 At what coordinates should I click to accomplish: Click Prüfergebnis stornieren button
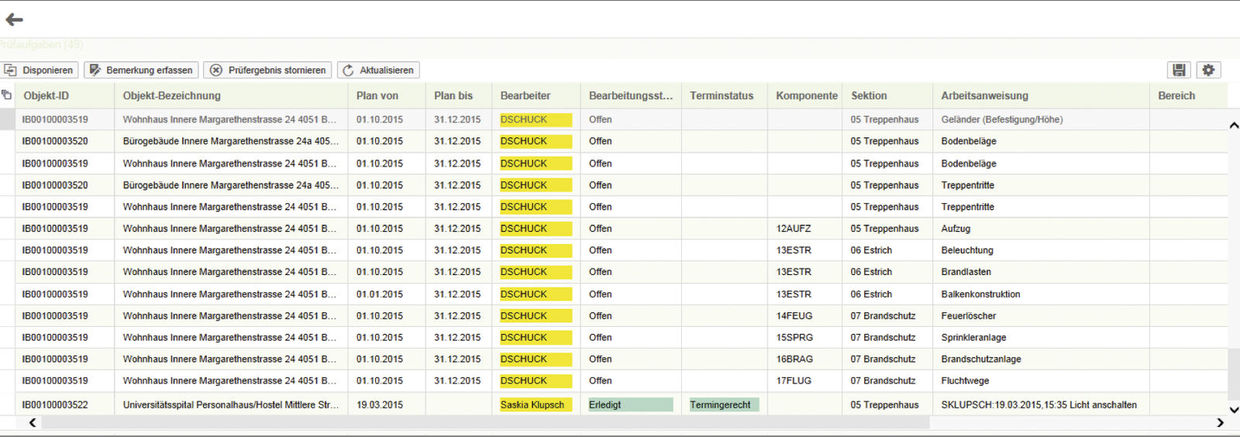pos(267,70)
